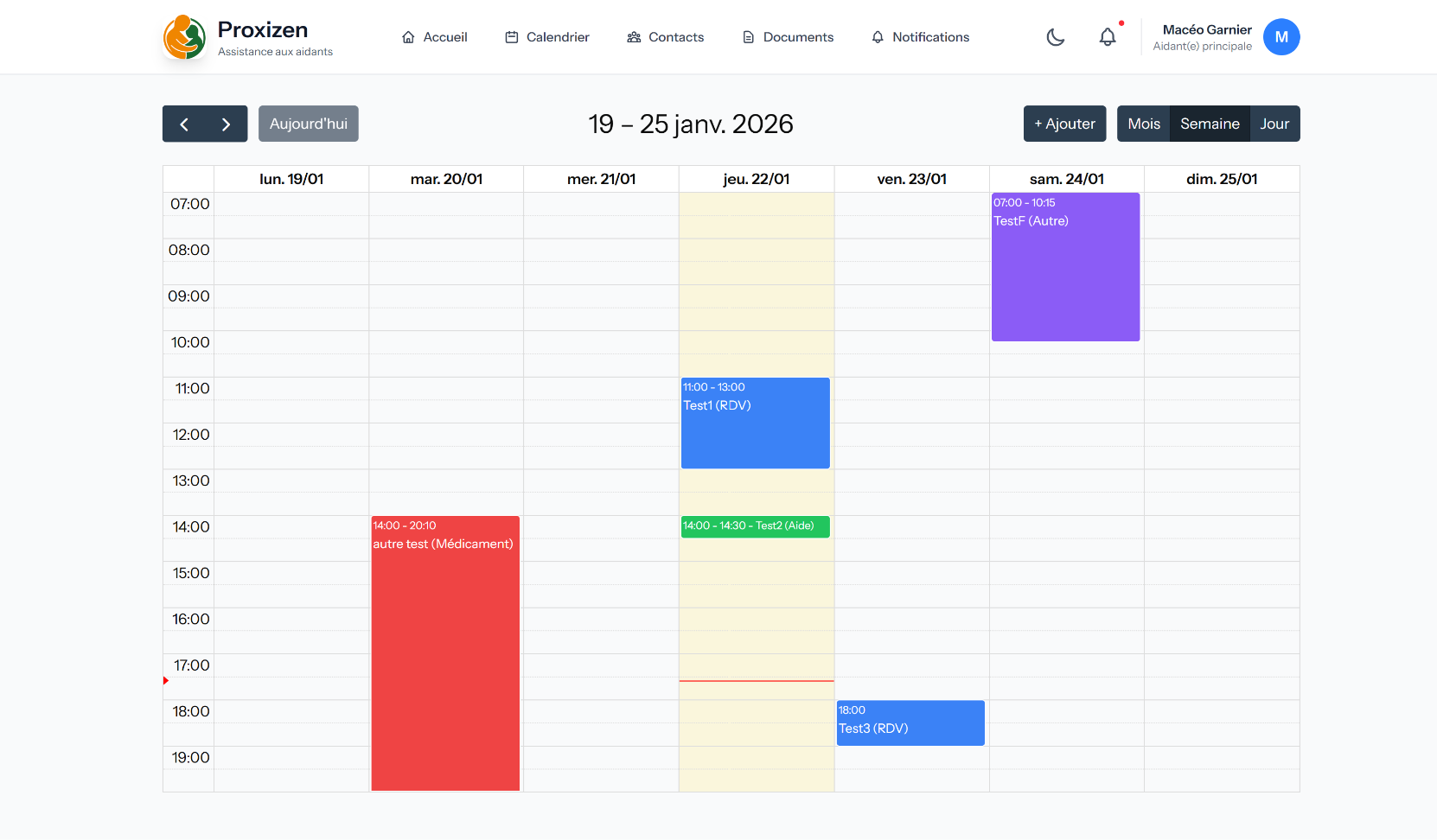Click the 19 – 25 janv. 2026 title
This screenshot has height=840, width=1437.
[x=691, y=124]
